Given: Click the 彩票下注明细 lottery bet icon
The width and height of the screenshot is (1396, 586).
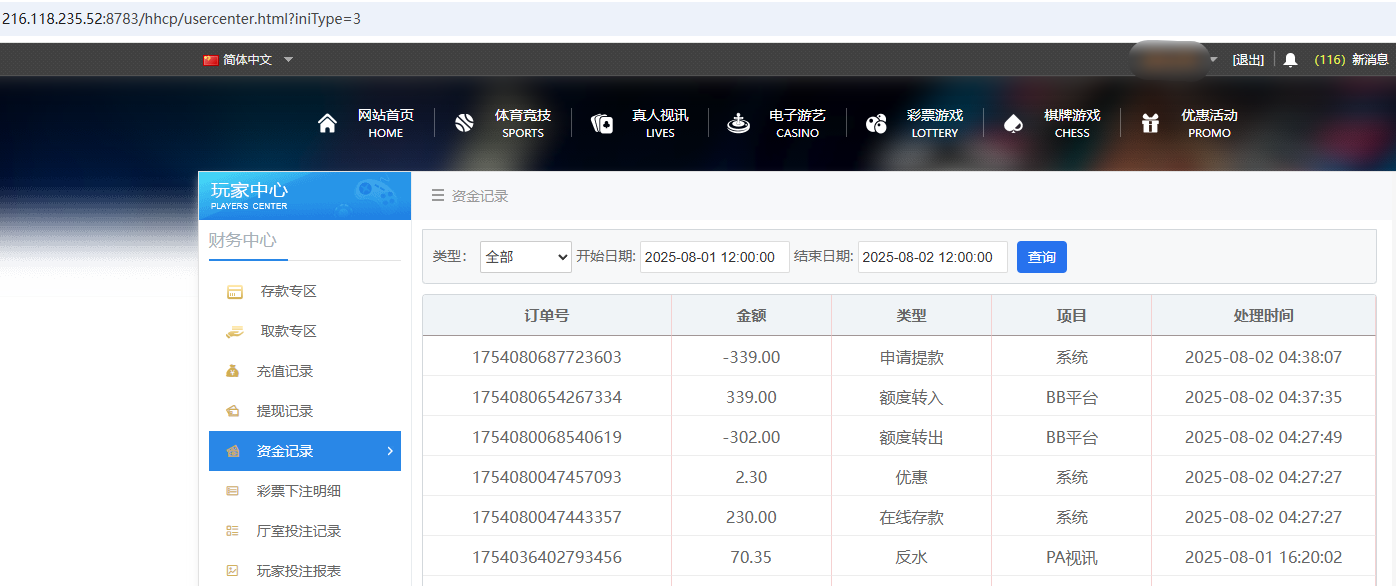Looking at the screenshot, I should tap(232, 491).
